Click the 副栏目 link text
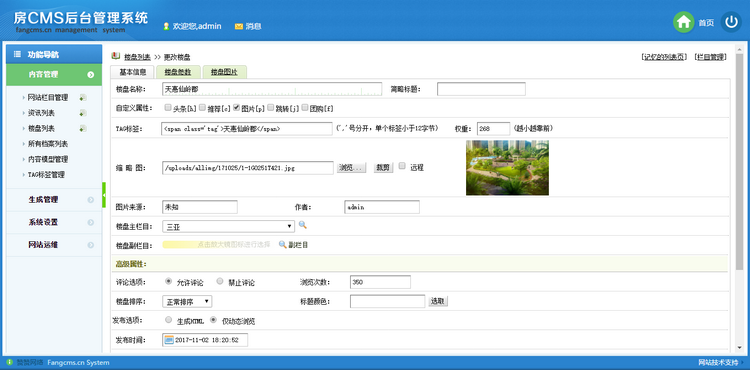Viewport: 750px width, 370px height. (x=298, y=245)
